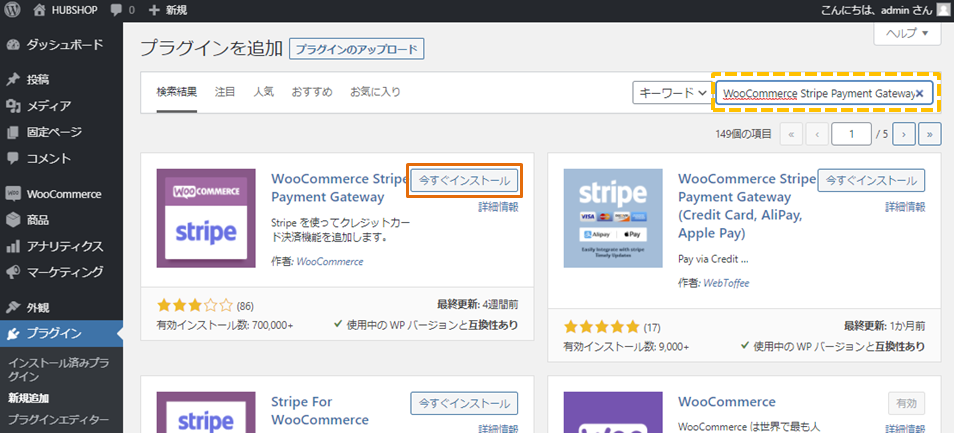Viewport: 954px width, 434px height.
Task: Open 詳細情報 for WebToffee Stripe plugin
Action: (x=905, y=207)
